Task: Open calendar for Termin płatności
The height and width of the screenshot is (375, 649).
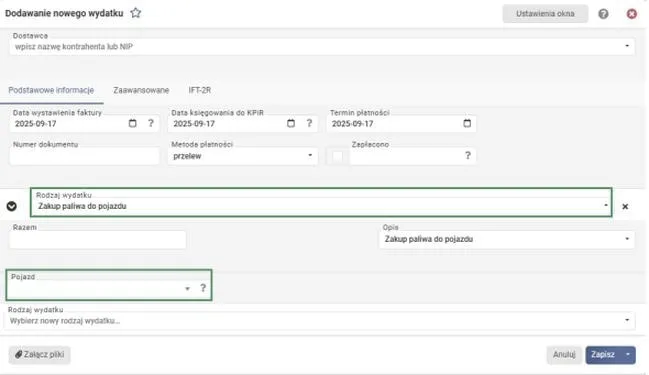Action: [x=467, y=123]
